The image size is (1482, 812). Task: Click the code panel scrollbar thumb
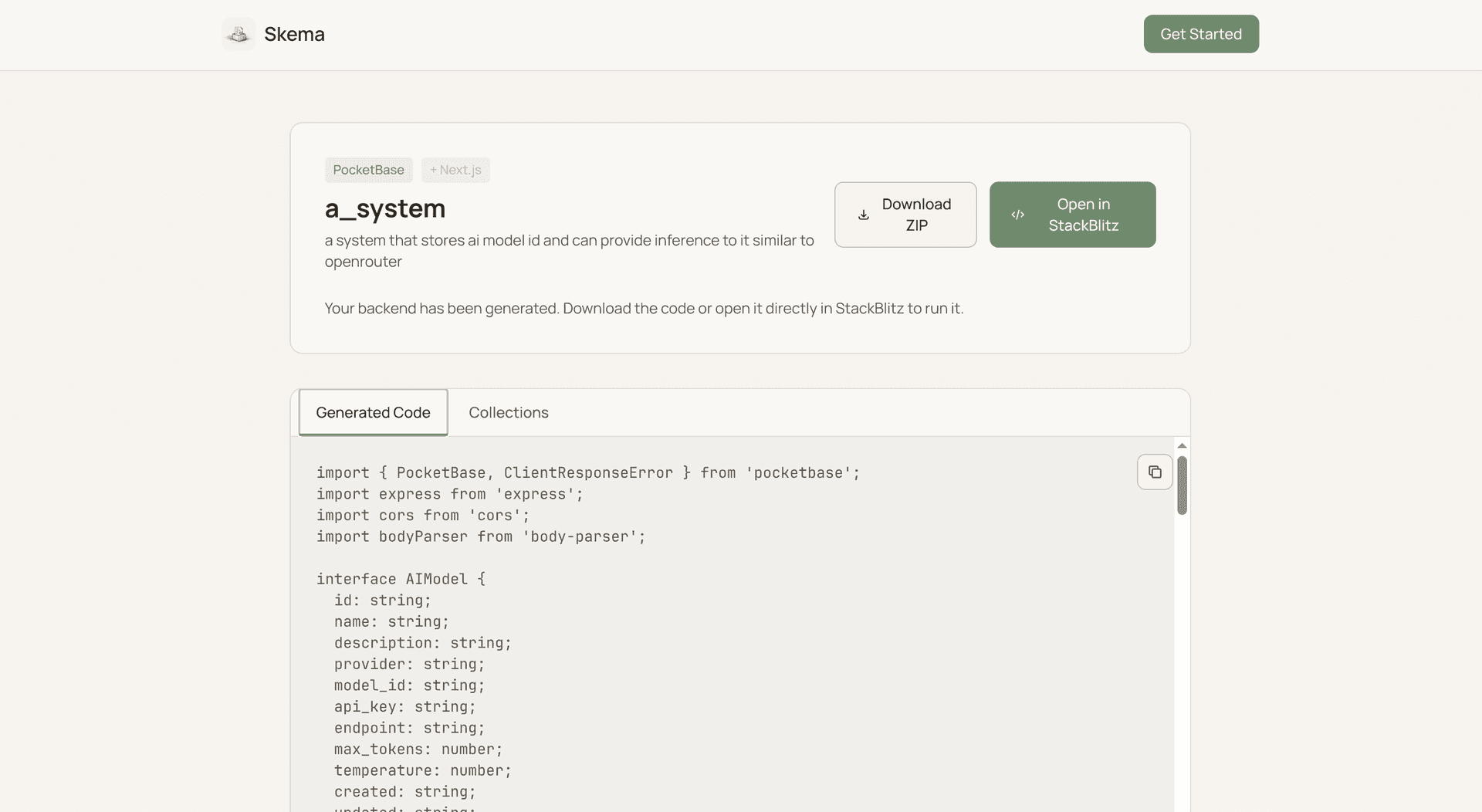tap(1182, 485)
